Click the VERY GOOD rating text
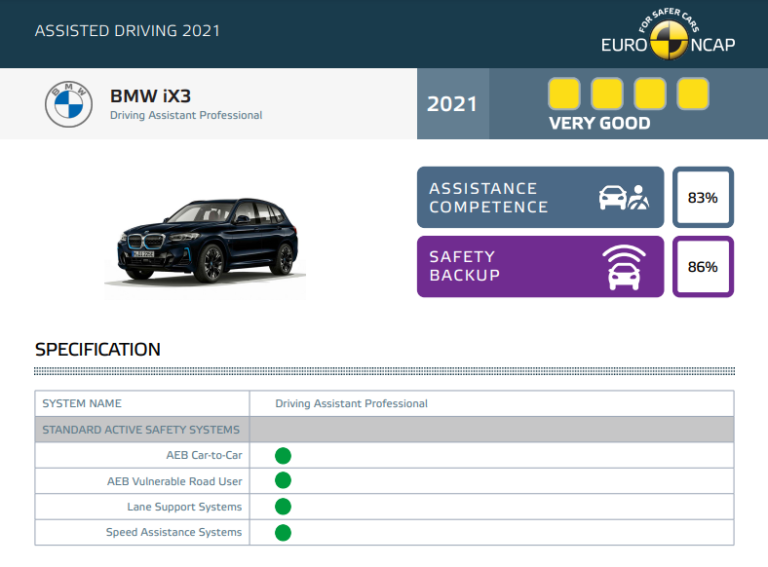Viewport: 768px width, 567px height. point(600,123)
